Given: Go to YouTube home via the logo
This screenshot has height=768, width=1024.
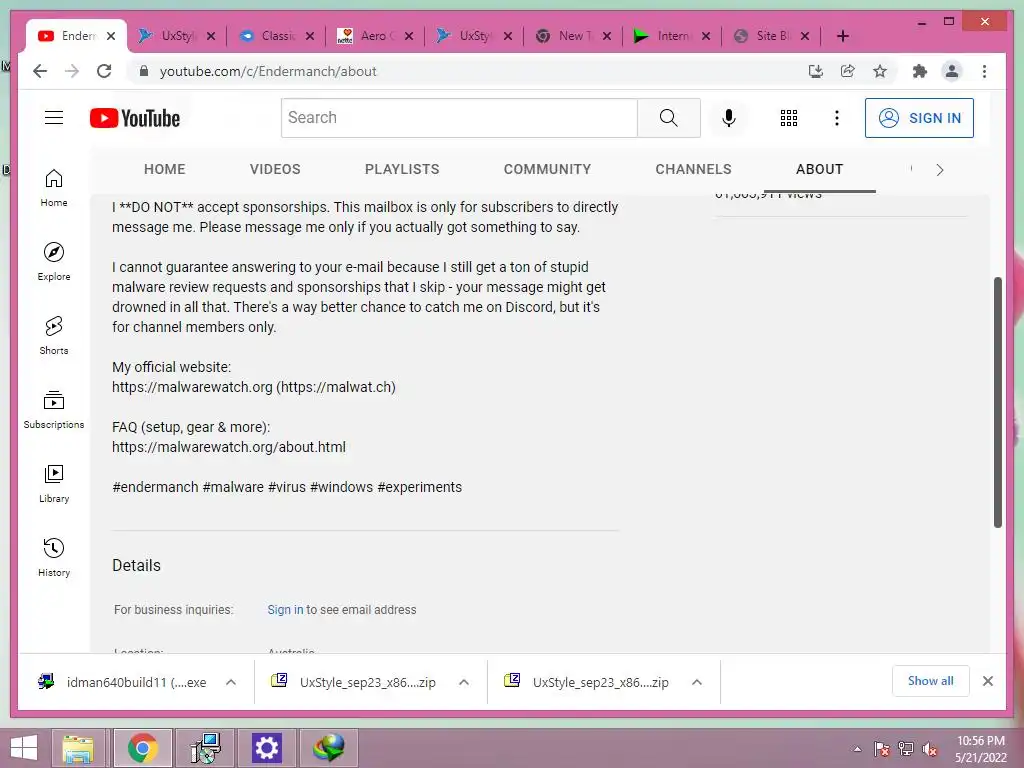Looking at the screenshot, I should coord(135,118).
